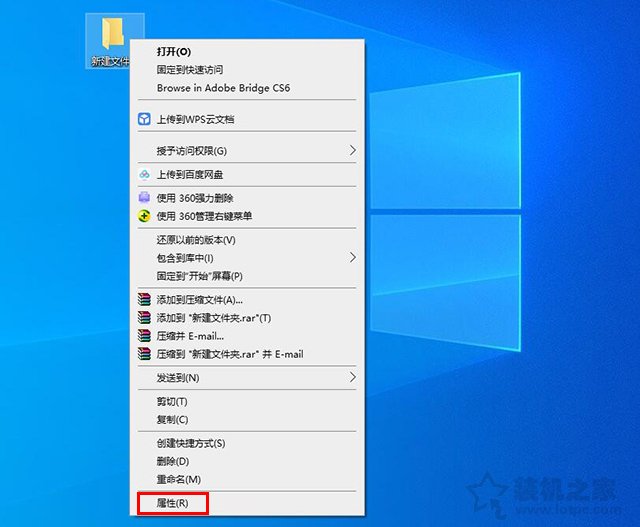Click WinRAR icon beside 添加到 "新建文件夹.rar"(T)

click(144, 318)
